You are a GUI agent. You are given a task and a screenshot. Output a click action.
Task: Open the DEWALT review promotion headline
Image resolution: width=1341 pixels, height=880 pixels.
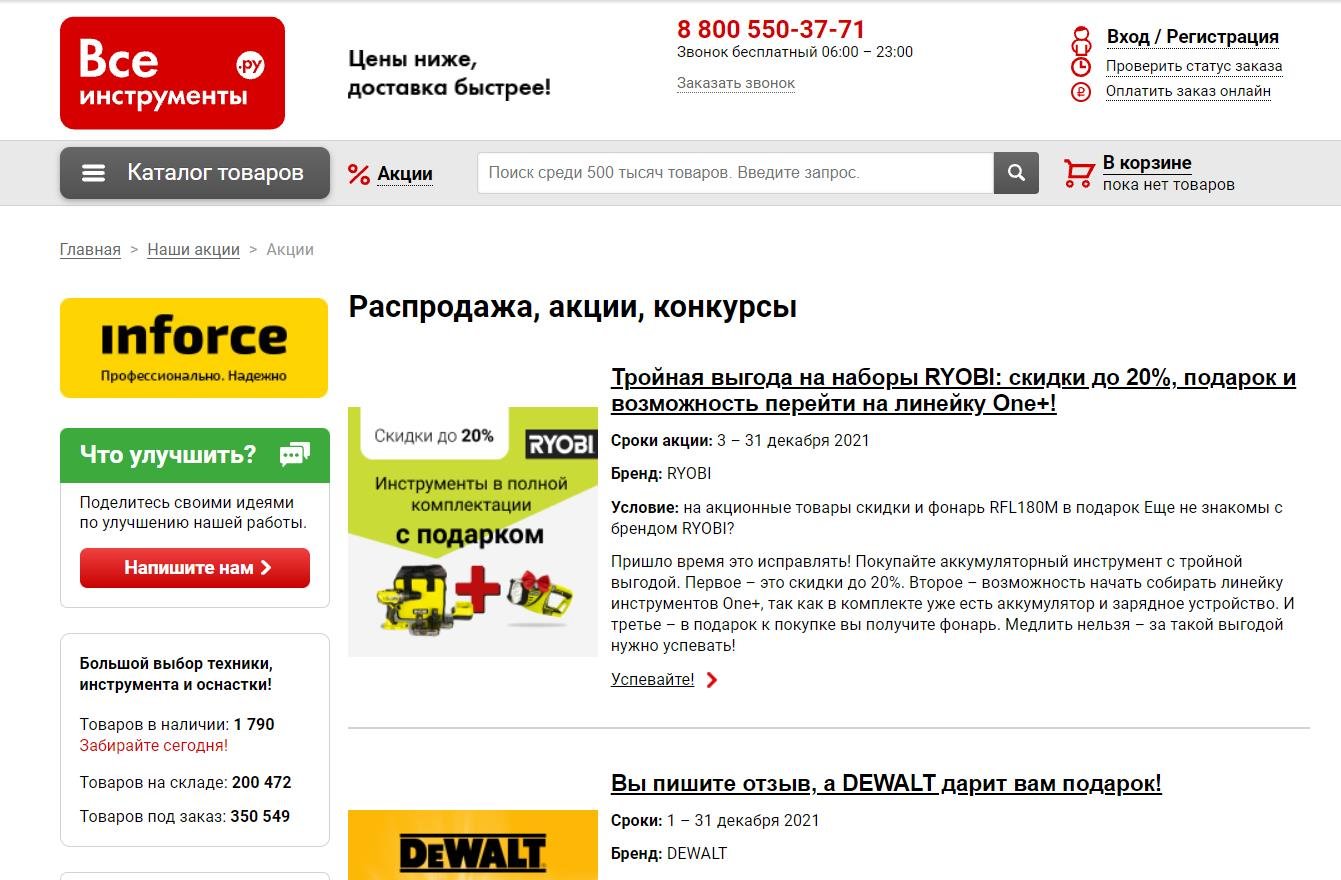point(886,783)
